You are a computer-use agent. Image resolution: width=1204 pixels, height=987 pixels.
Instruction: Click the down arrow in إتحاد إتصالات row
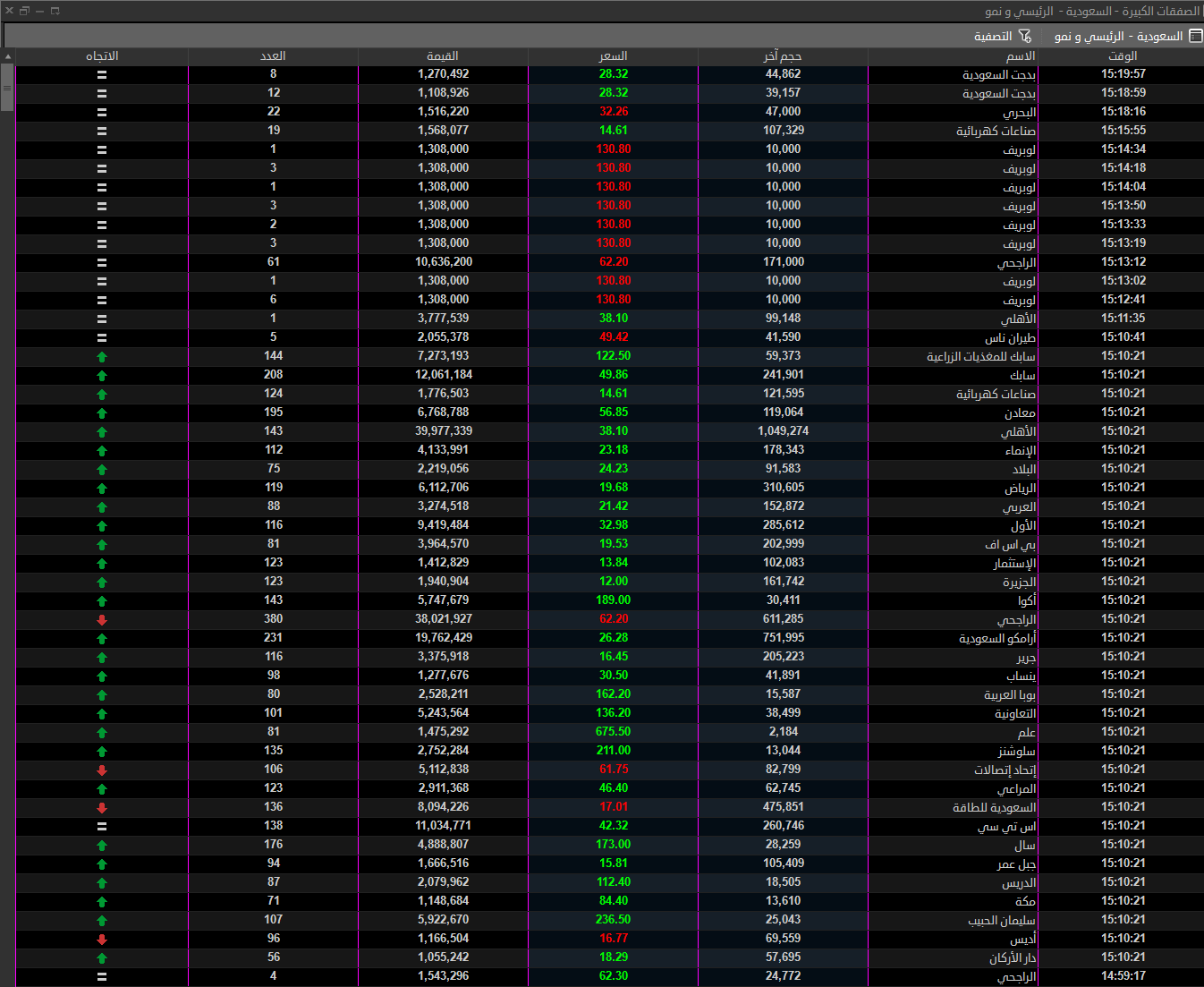coord(102,770)
